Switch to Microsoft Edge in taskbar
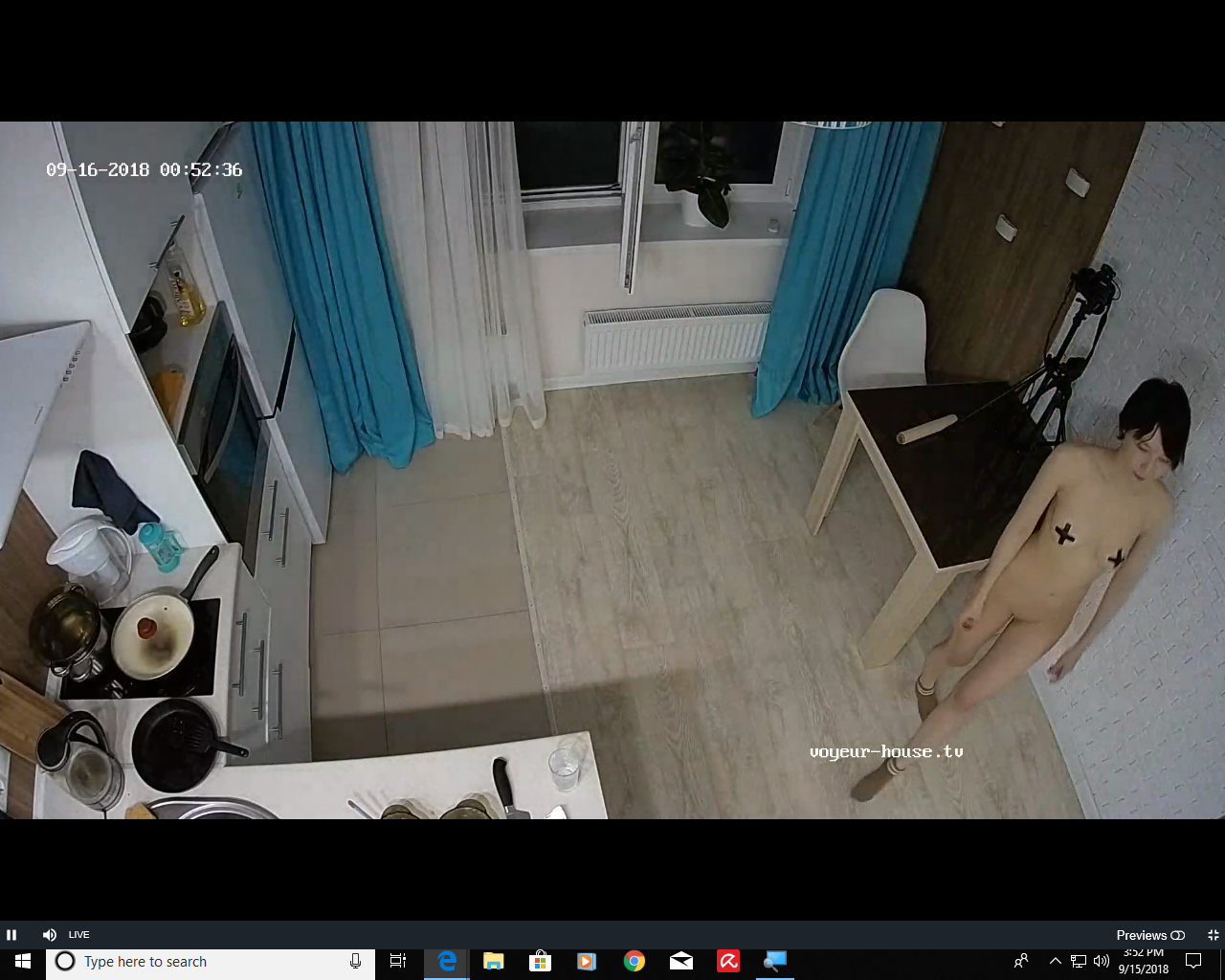 (447, 962)
